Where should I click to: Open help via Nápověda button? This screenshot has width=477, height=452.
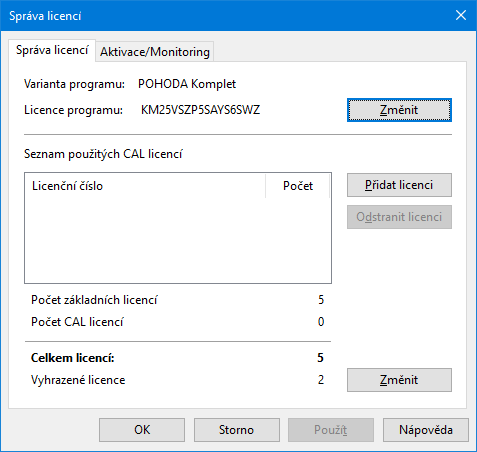tap(426, 430)
